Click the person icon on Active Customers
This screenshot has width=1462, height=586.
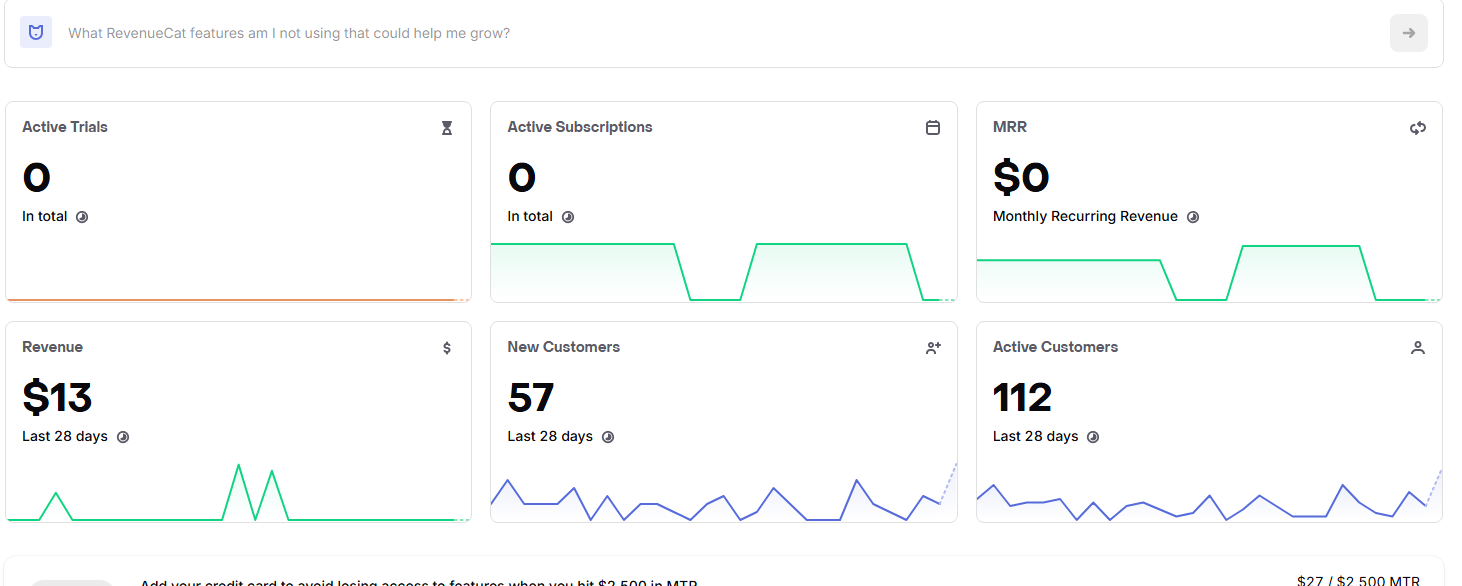click(1418, 348)
